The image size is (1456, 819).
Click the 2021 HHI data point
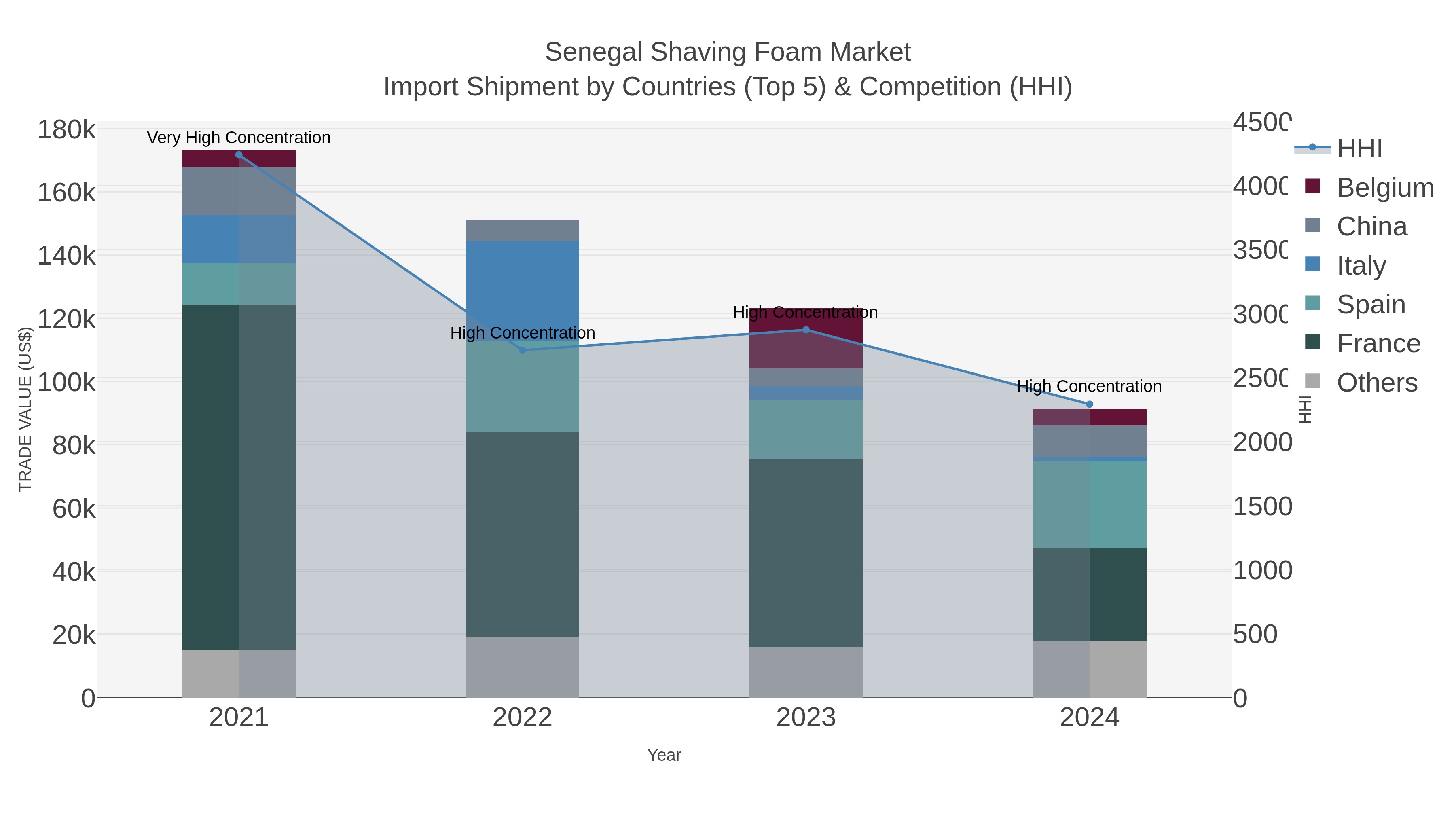pyautogui.click(x=239, y=155)
